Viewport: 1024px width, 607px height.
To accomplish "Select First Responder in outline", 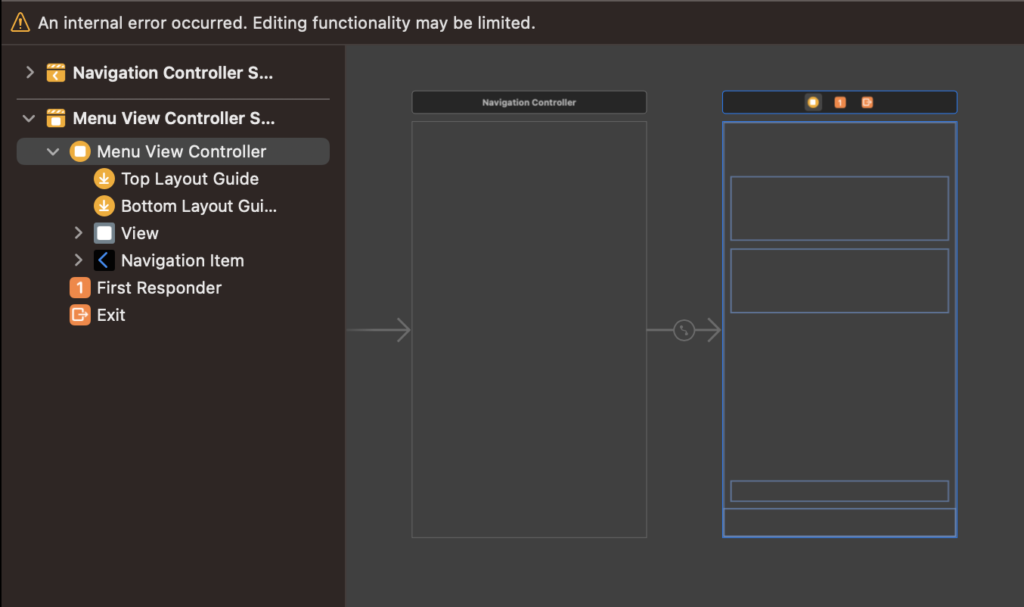I will (159, 287).
